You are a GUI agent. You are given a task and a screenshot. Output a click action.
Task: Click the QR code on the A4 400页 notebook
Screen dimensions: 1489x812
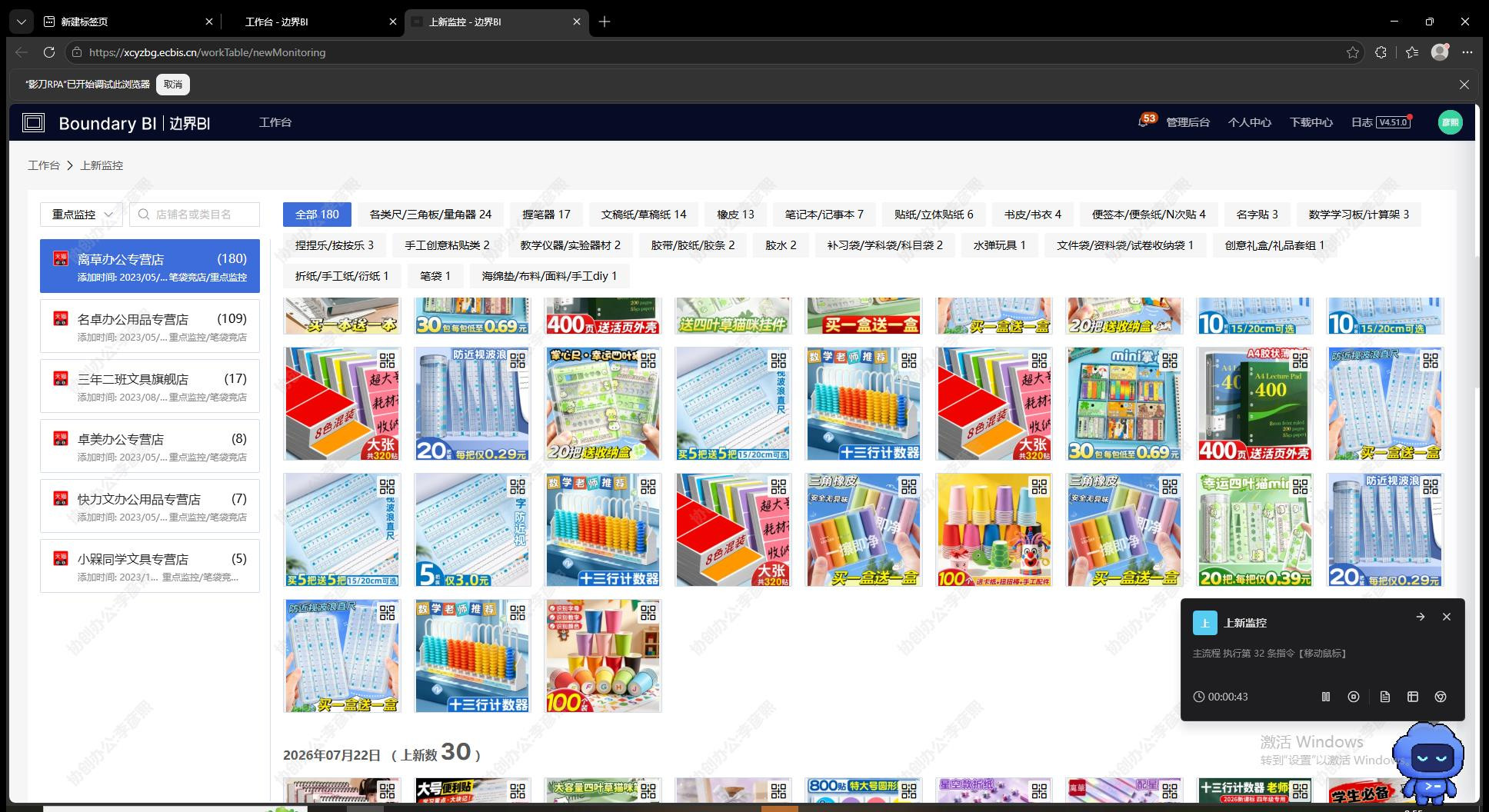[1301, 359]
